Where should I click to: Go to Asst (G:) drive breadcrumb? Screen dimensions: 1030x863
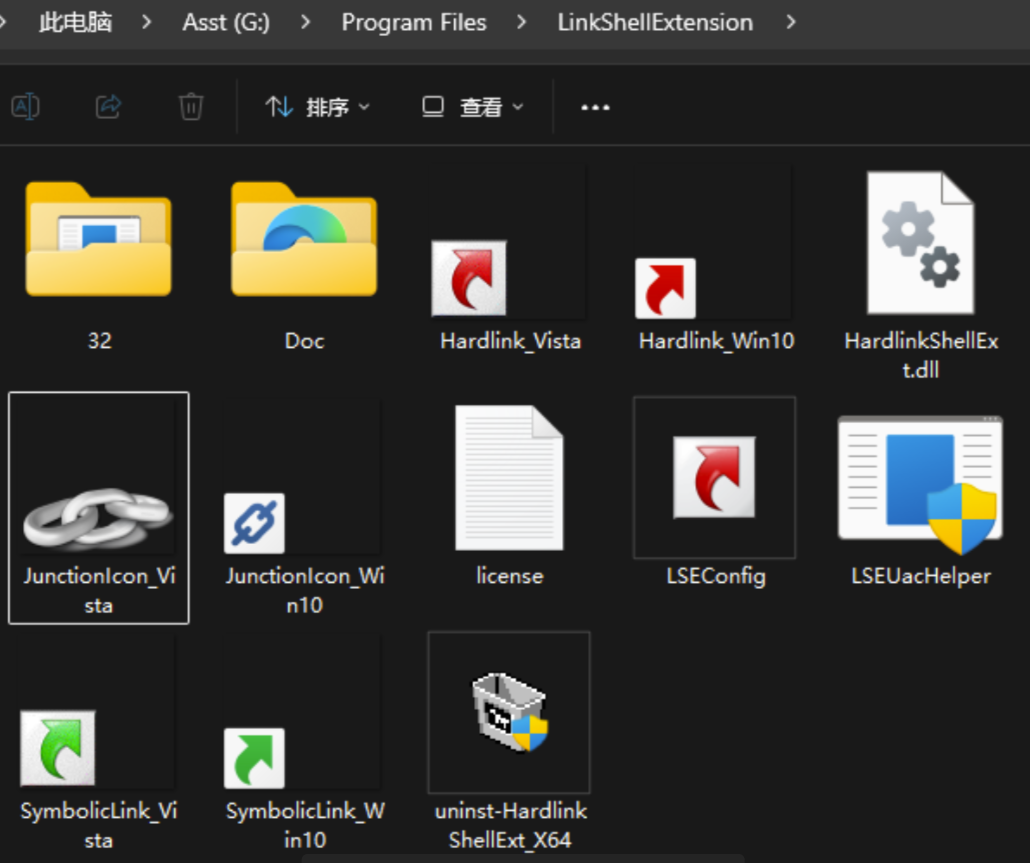226,22
